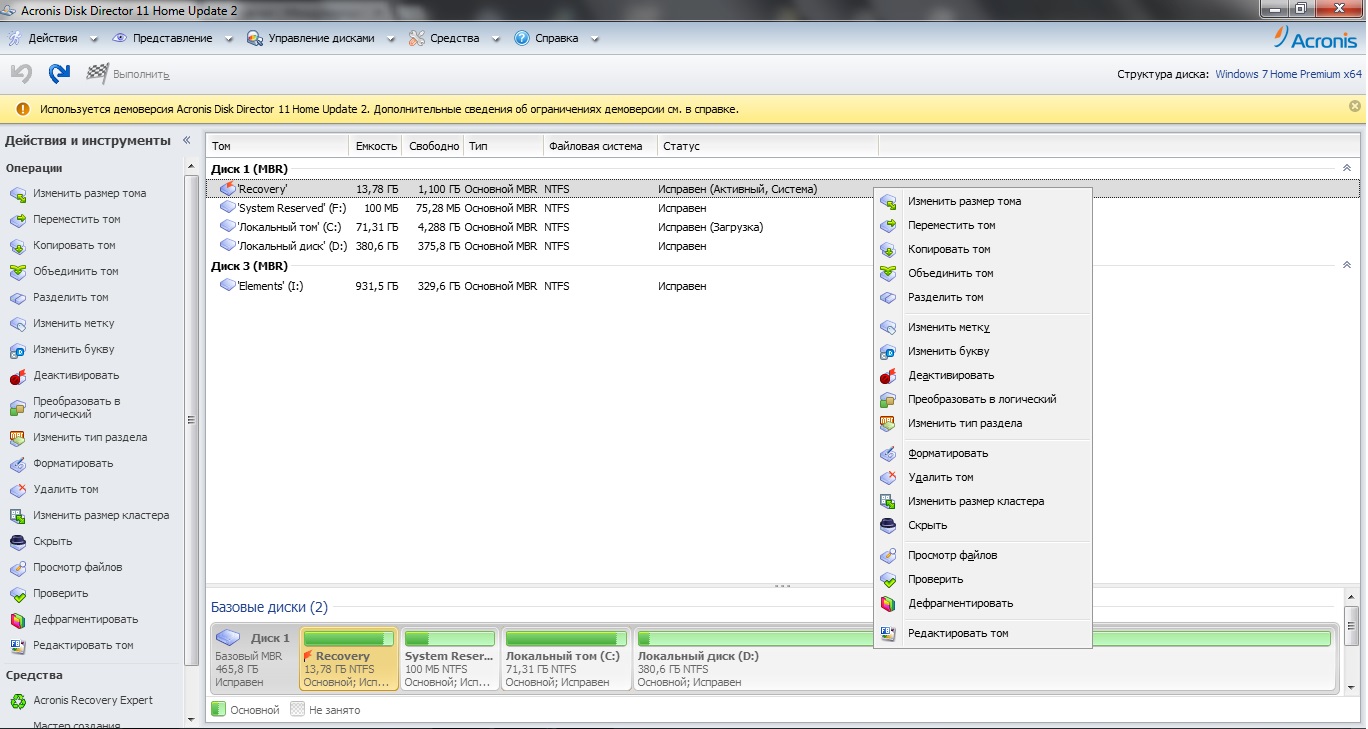This screenshot has height=729, width=1368.
Task: Open Acronis Recovery Expert in sidebar
Action: pyautogui.click(x=92, y=700)
